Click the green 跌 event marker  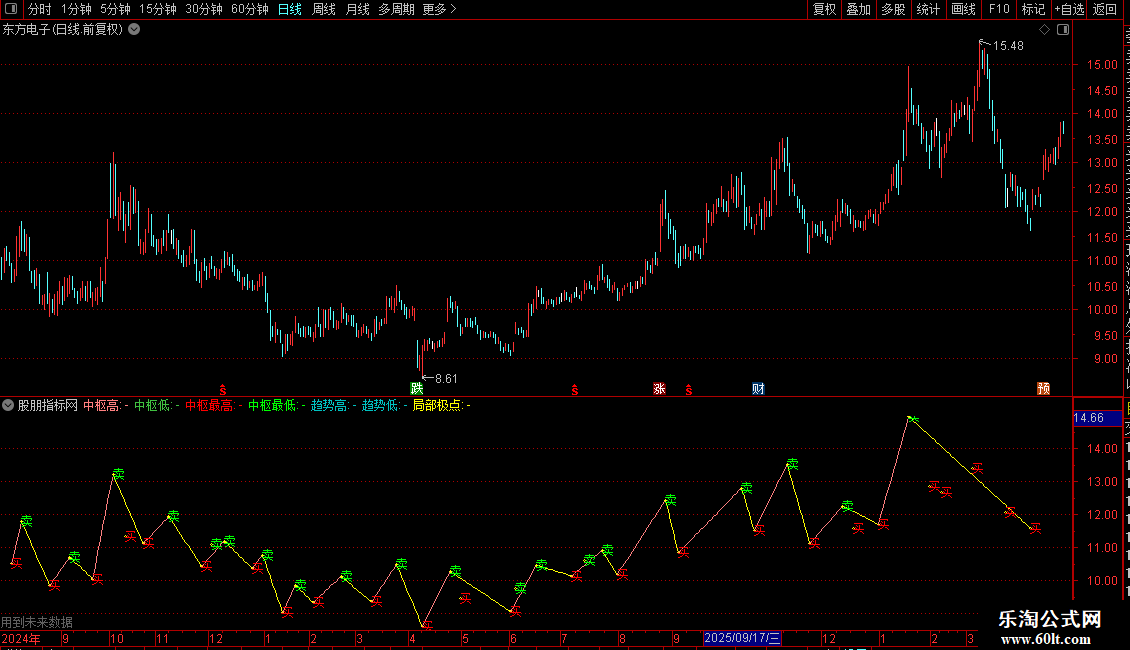(x=417, y=388)
